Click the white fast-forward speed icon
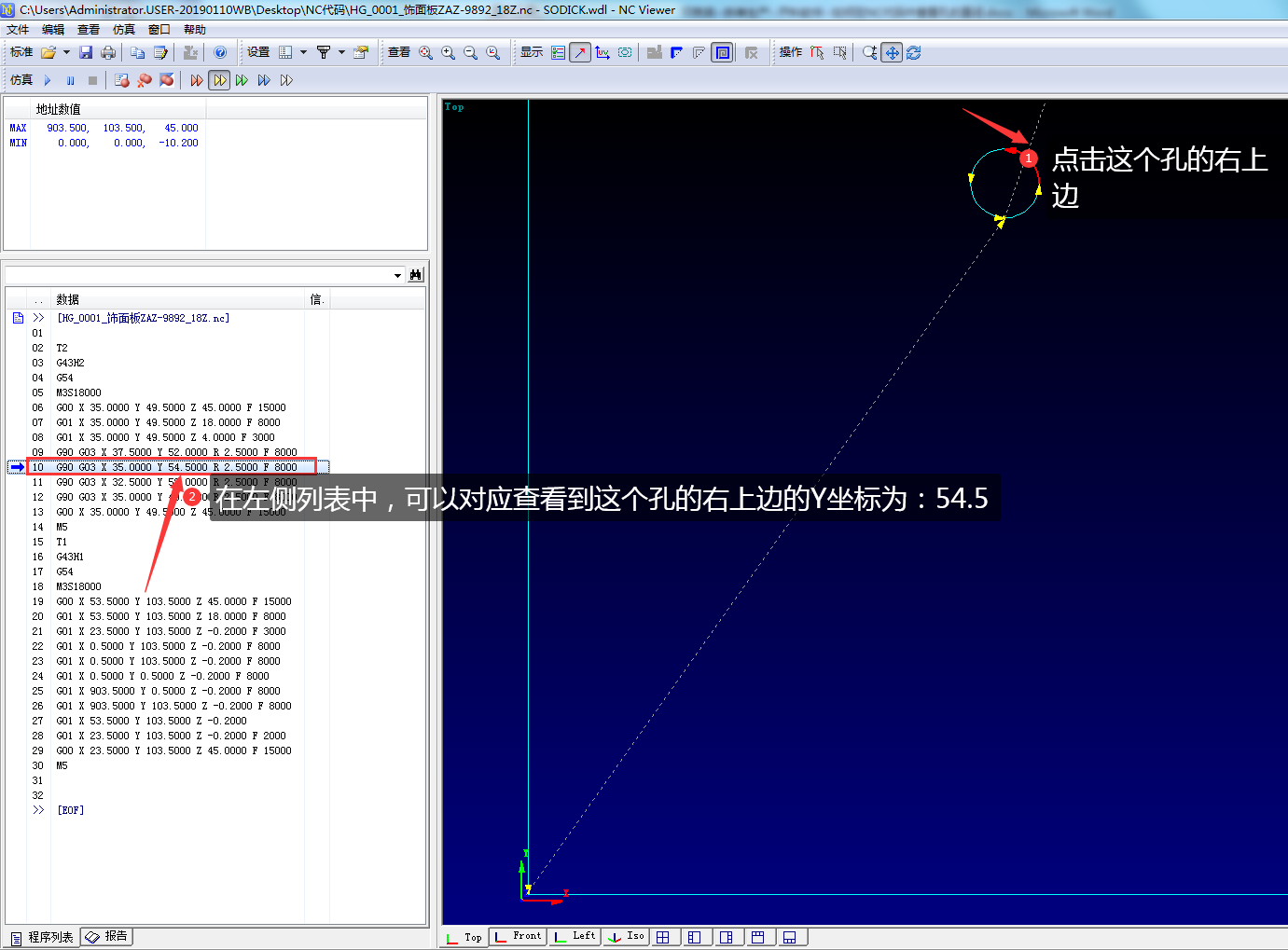 [x=286, y=80]
